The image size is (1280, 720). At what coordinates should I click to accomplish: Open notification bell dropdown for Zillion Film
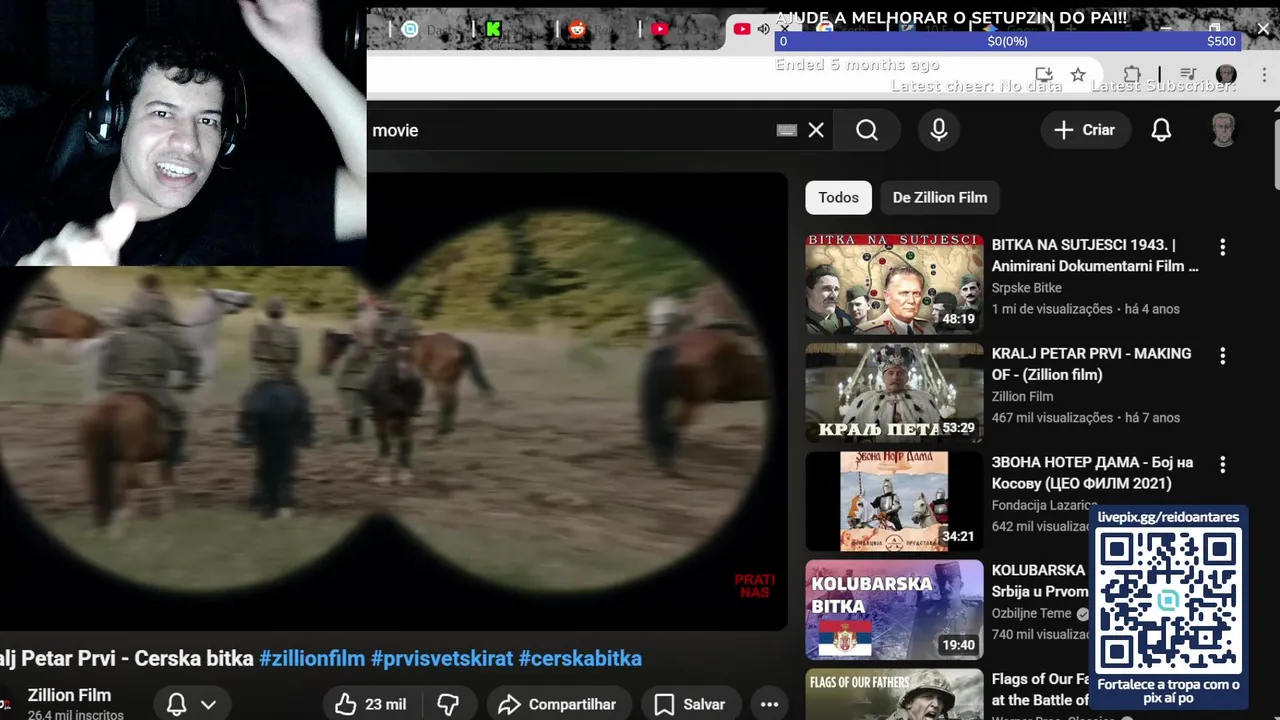191,704
